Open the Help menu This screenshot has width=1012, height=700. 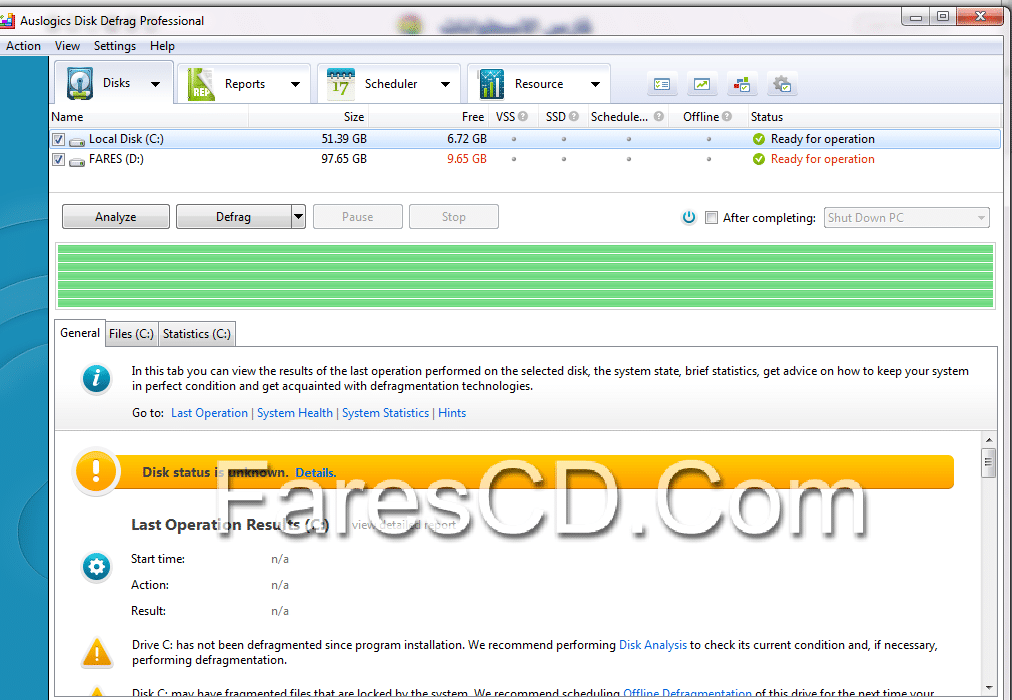162,46
